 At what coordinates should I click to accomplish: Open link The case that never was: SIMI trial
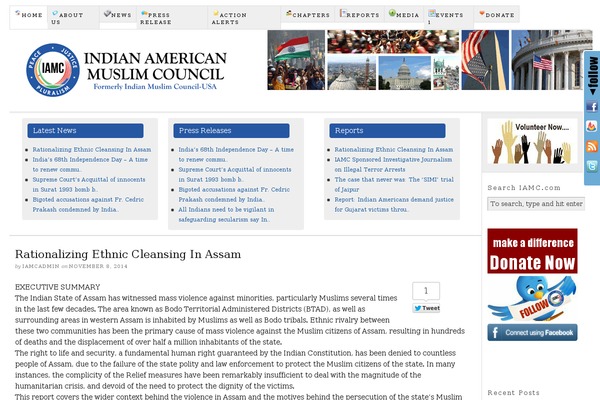click(x=394, y=184)
